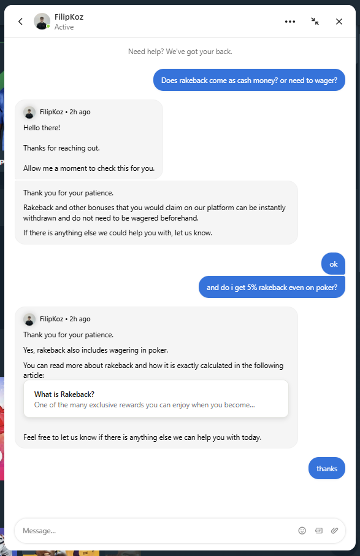Attach a file with the paperclip icon

pyautogui.click(x=334, y=530)
